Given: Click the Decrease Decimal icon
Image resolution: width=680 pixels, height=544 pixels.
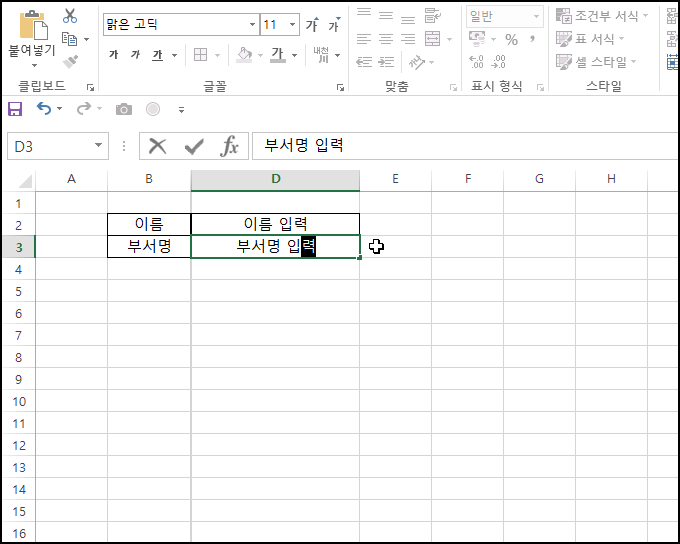Looking at the screenshot, I should tap(498, 62).
